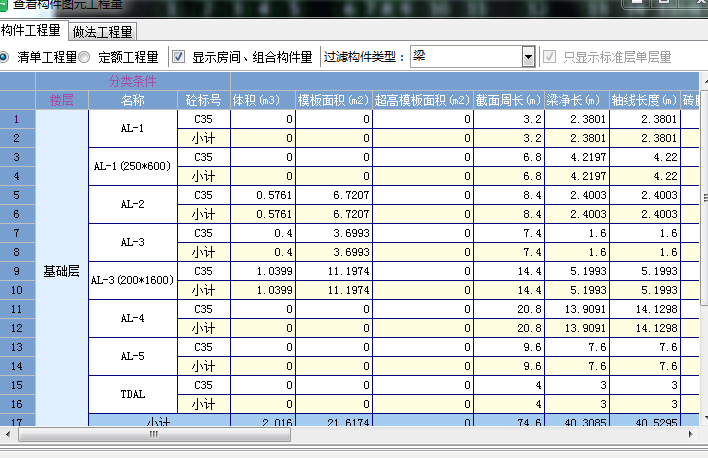Toggle 显示房间、组合构件量 checkbox
The height and width of the screenshot is (458, 708).
(x=178, y=56)
